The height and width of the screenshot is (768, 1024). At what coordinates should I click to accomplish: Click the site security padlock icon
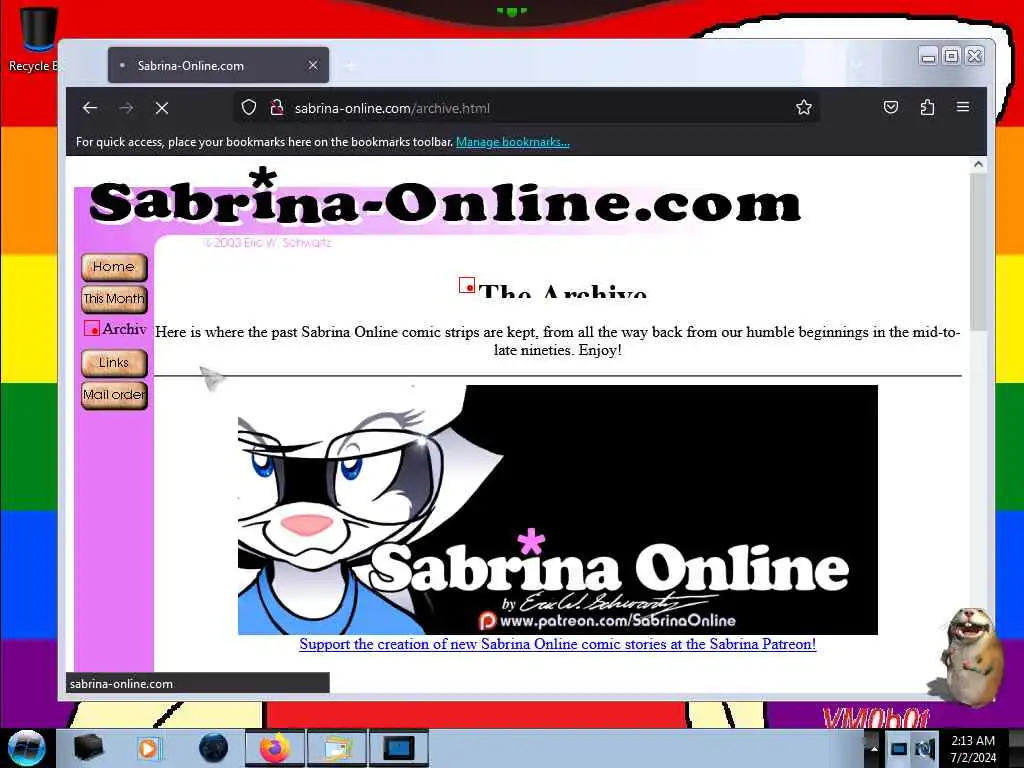pyautogui.click(x=277, y=107)
